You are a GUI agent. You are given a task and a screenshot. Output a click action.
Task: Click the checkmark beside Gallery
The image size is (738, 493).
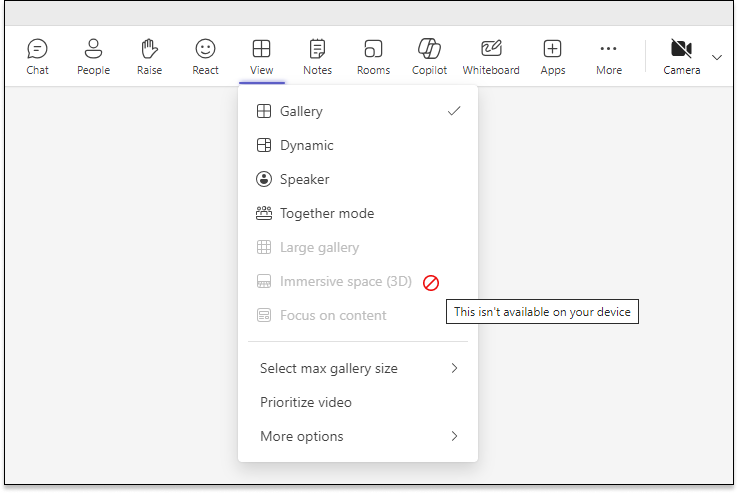point(454,111)
